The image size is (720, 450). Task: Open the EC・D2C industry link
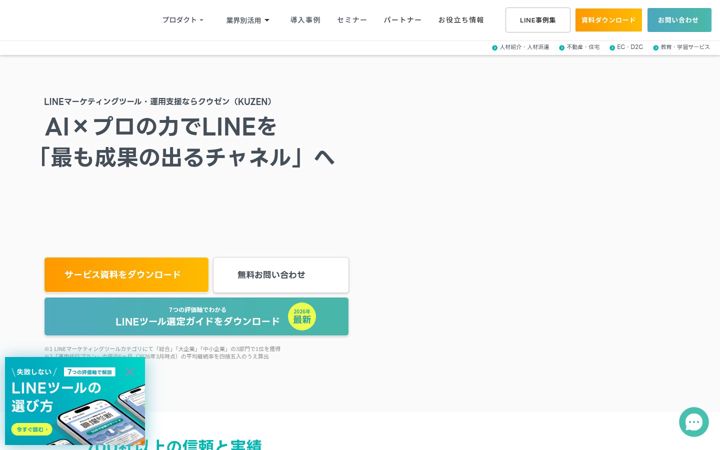tap(630, 47)
